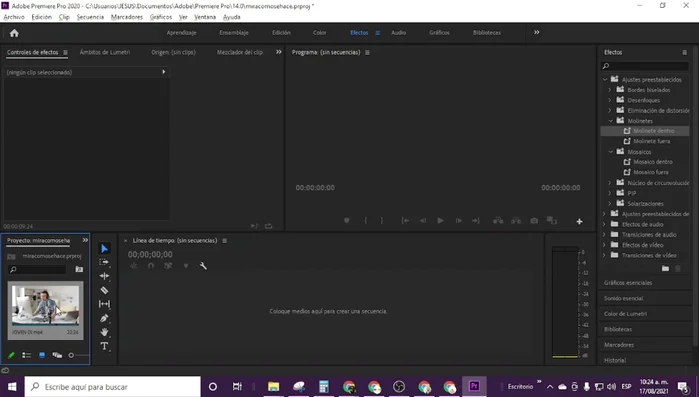Image resolution: width=699 pixels, height=397 pixels.
Task: Open Bibliotecas panel on right
Action: 618,329
